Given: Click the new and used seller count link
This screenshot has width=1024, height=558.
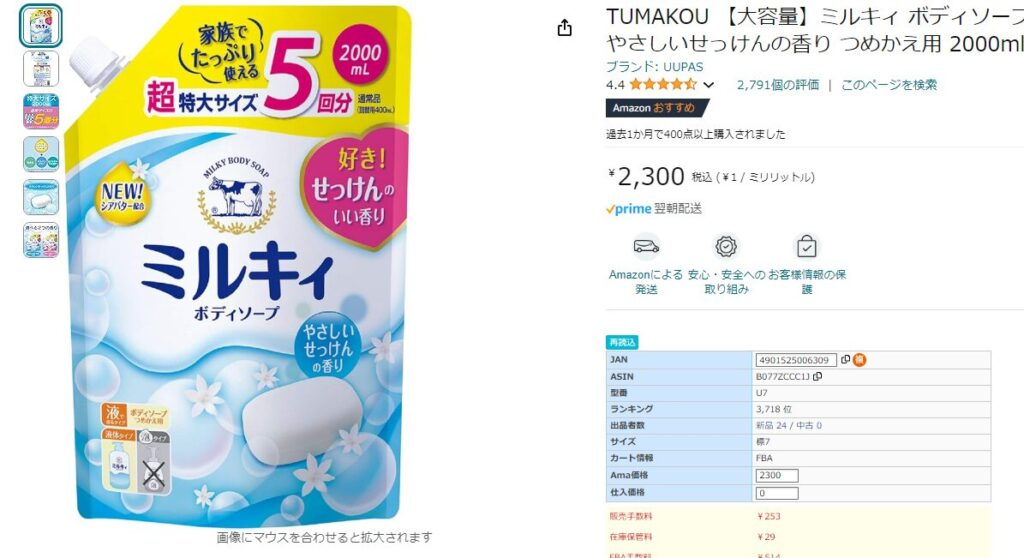Looking at the screenshot, I should pos(788,425).
